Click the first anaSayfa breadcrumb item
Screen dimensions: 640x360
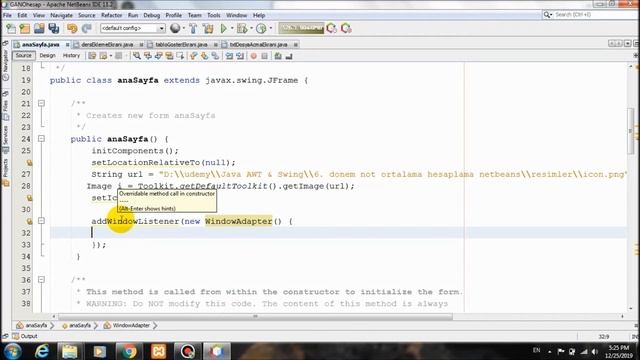(x=32, y=325)
